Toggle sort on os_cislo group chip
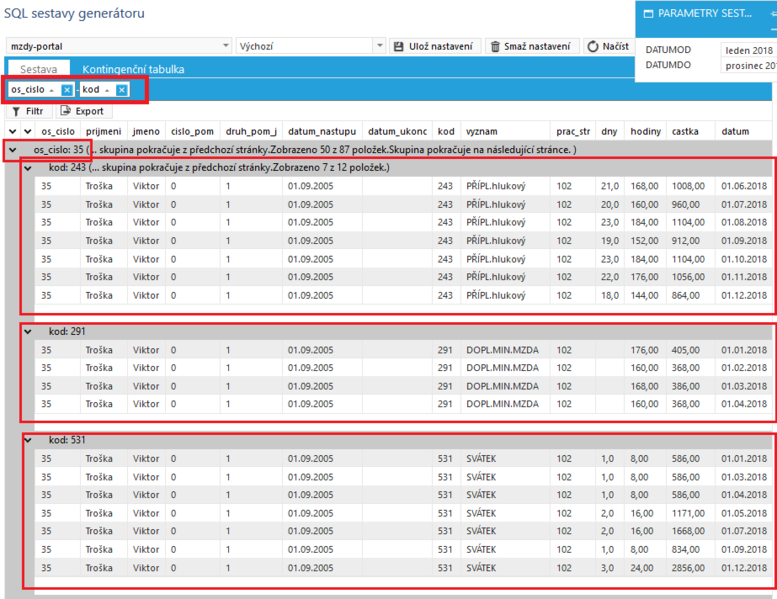 52,90
